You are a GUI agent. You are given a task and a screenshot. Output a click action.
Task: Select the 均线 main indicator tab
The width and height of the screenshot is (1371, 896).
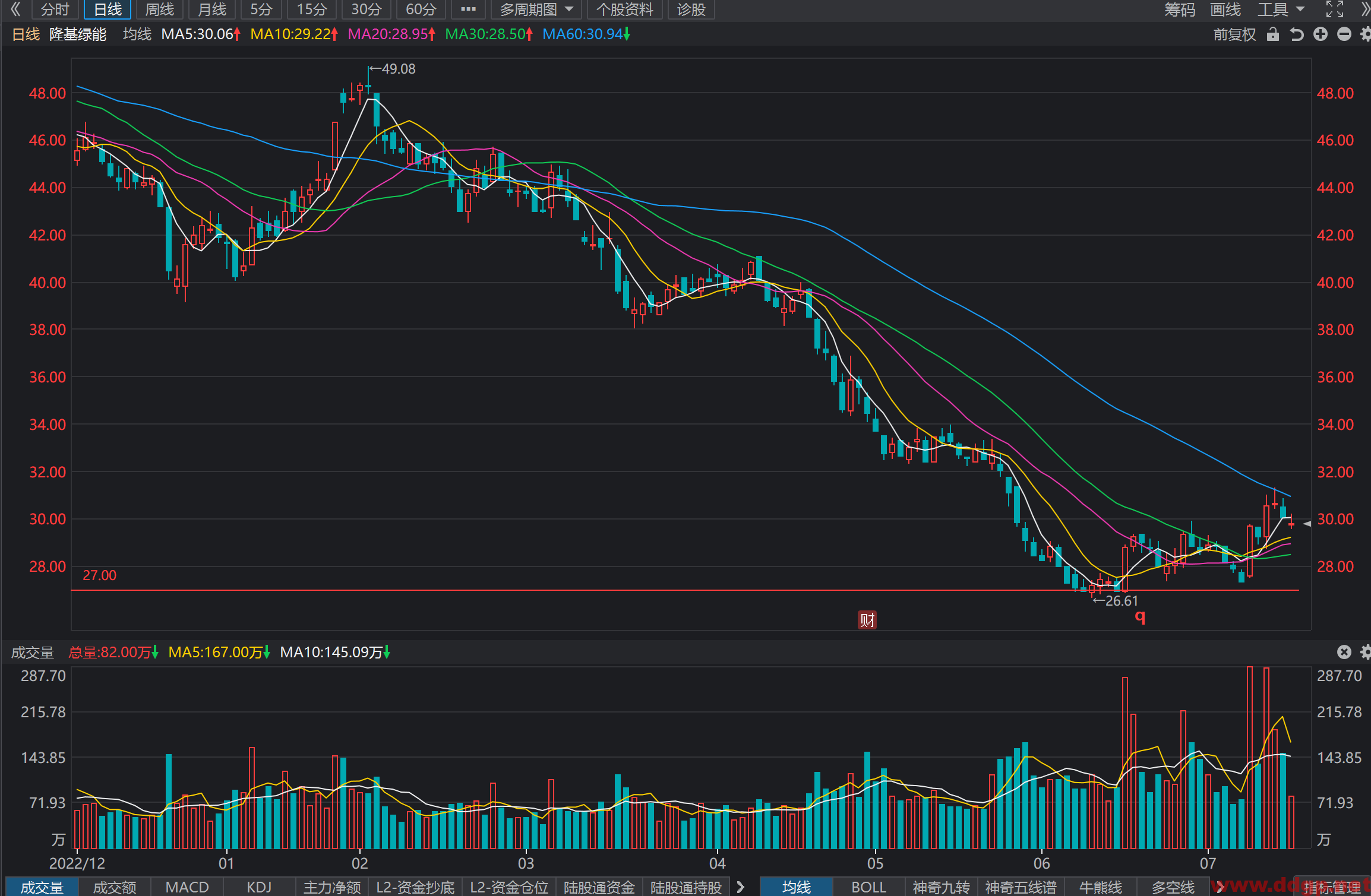[797, 887]
